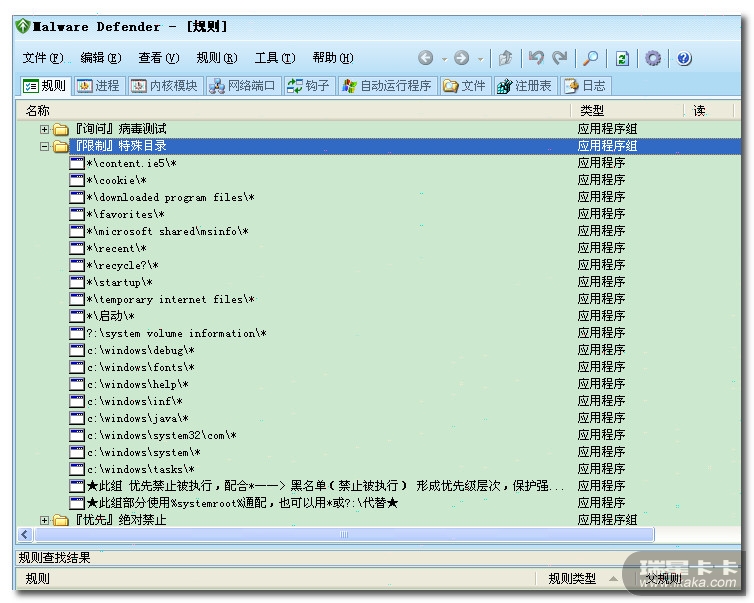Screen dimensions: 754x603
Task: Select the *\启动\* rule
Action: pos(111,316)
